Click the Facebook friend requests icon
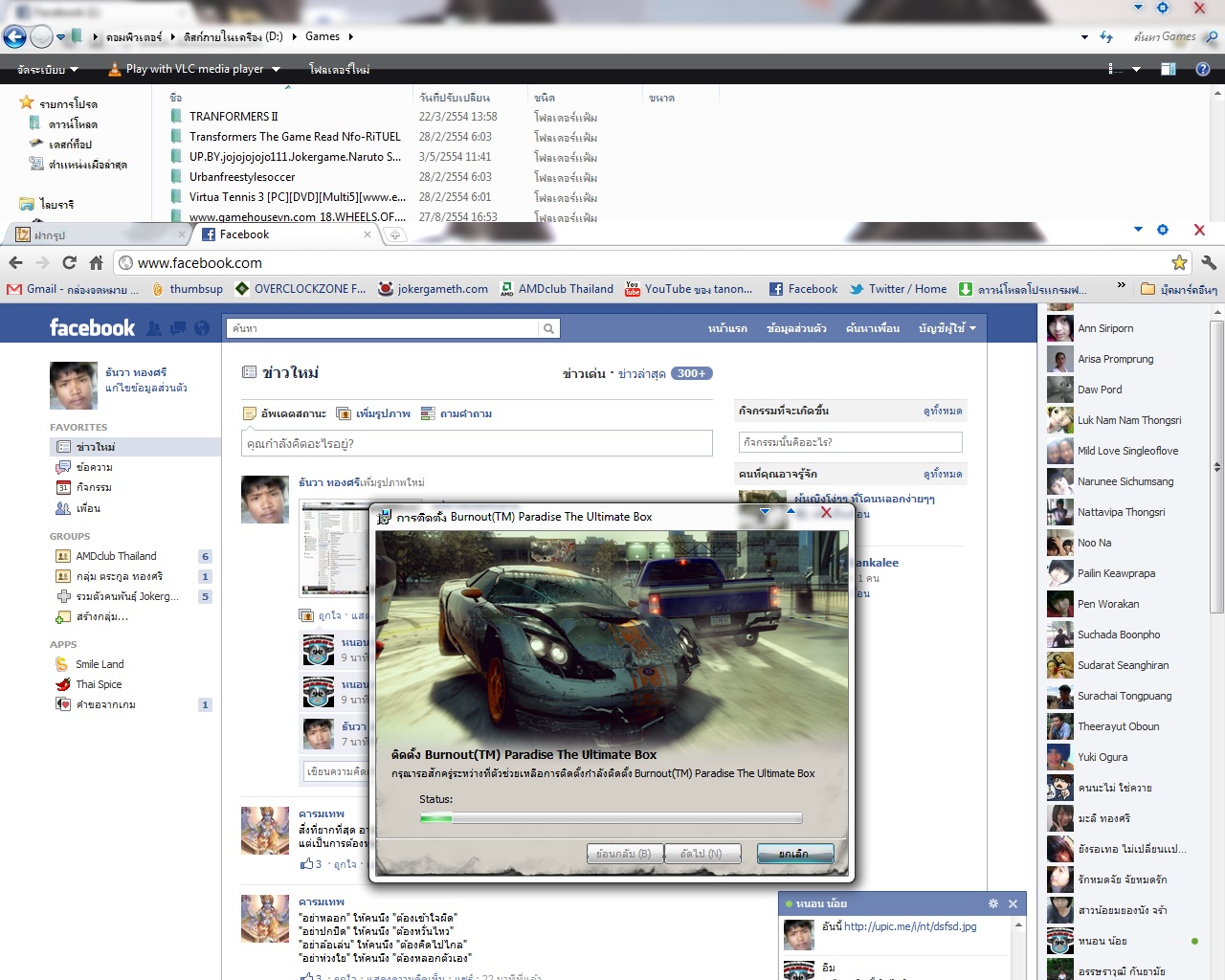Viewport: 1225px width, 980px height. coord(154,328)
